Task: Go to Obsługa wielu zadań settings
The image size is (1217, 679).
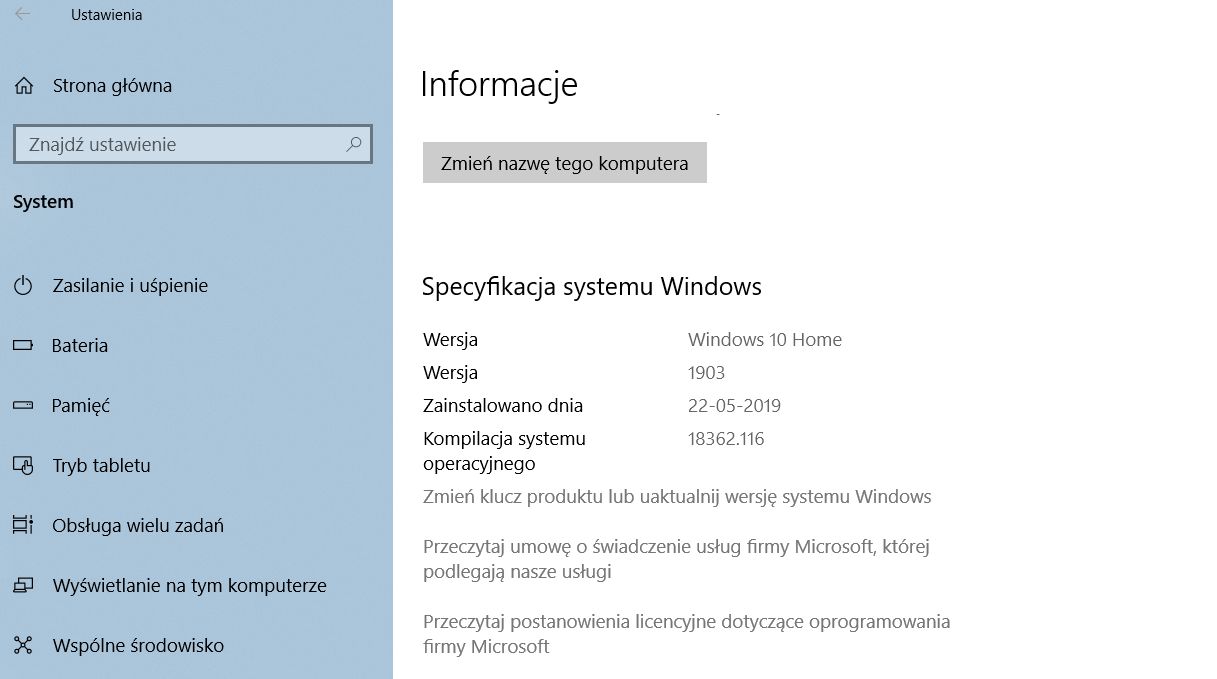Action: (x=138, y=526)
